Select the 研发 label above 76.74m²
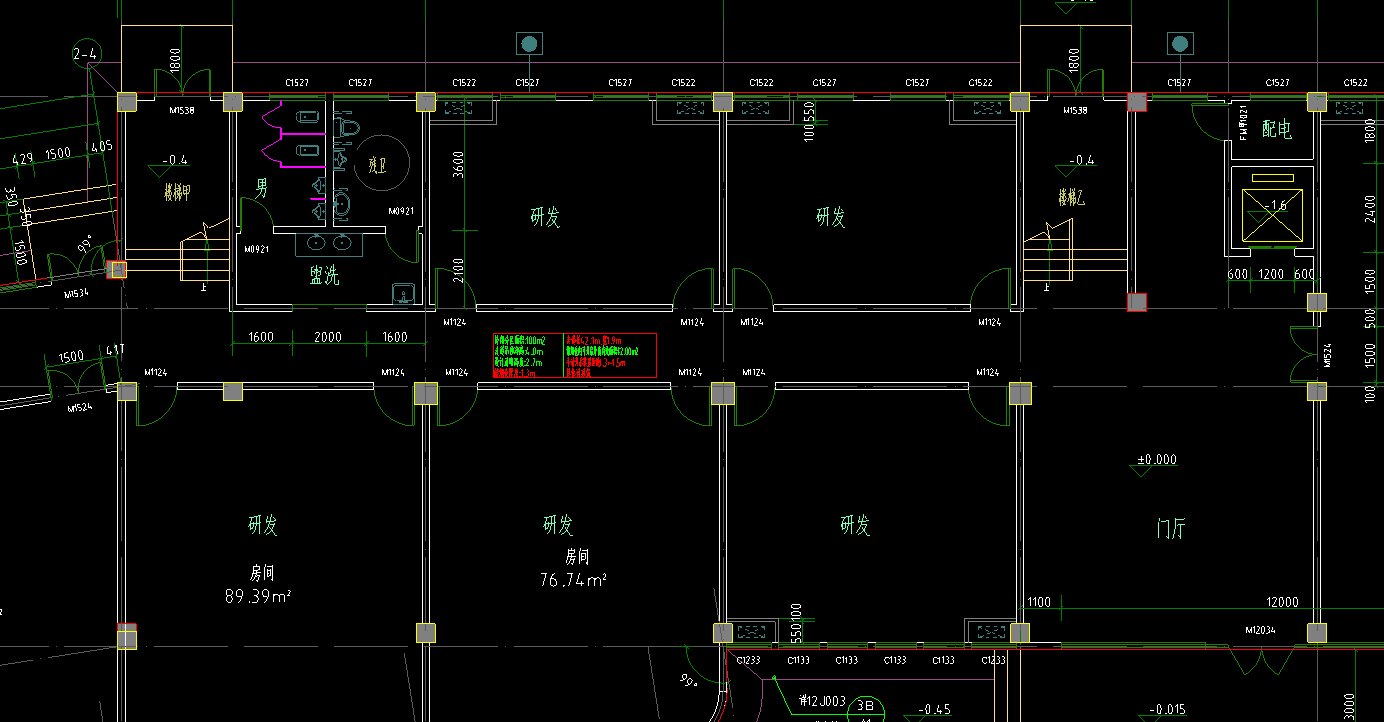This screenshot has height=722, width=1384. 558,524
